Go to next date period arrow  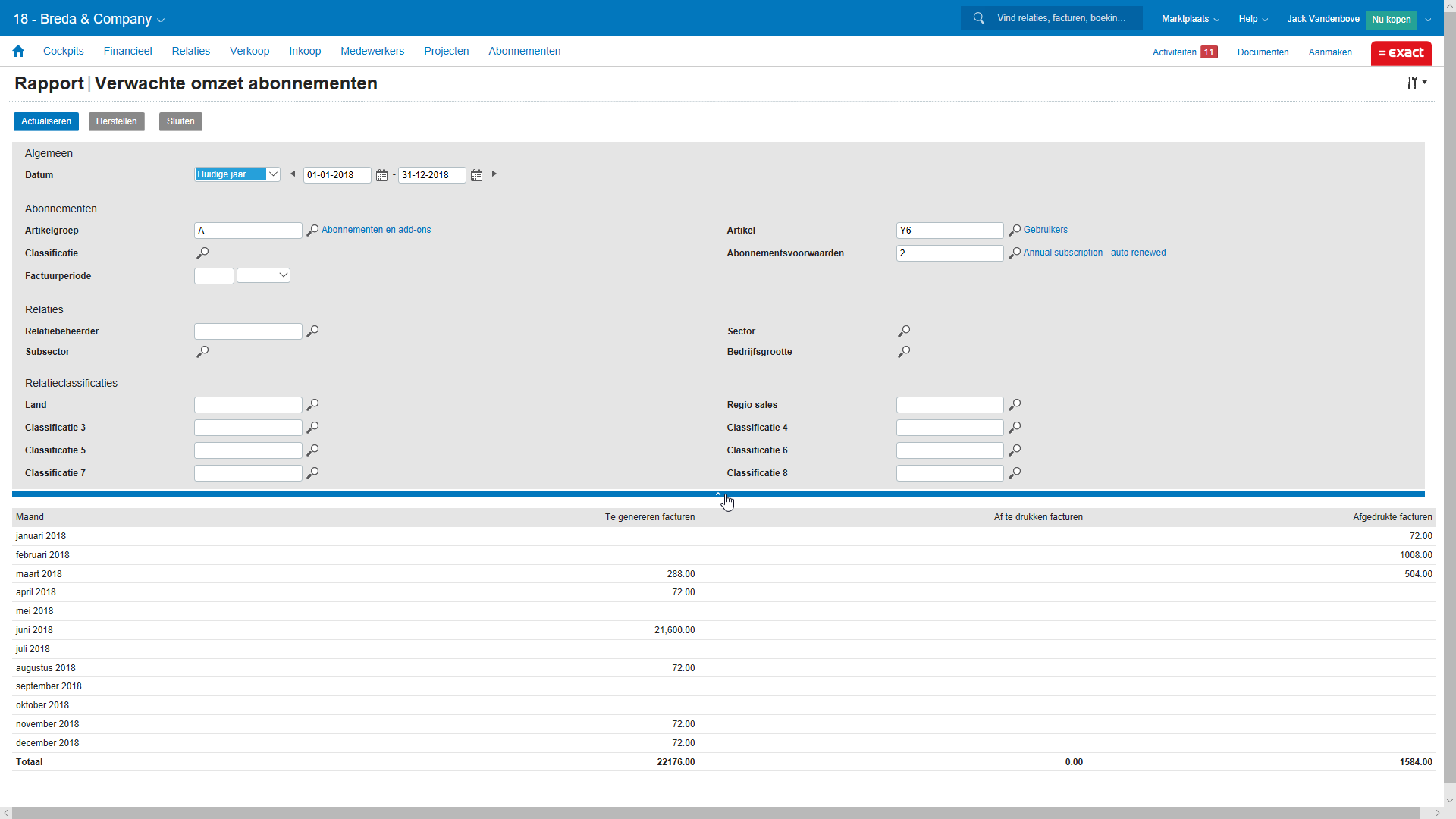click(494, 174)
